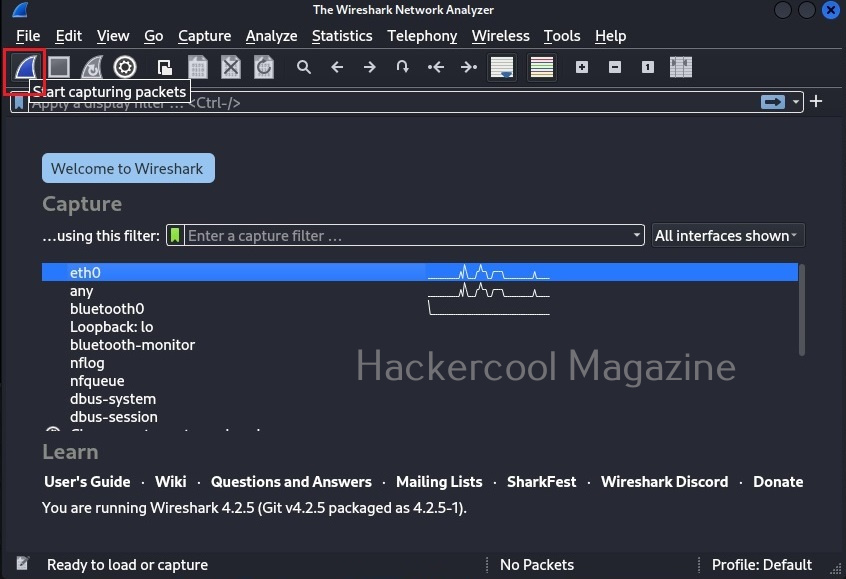
Task: Select the eth0 interface
Action: coord(420,273)
